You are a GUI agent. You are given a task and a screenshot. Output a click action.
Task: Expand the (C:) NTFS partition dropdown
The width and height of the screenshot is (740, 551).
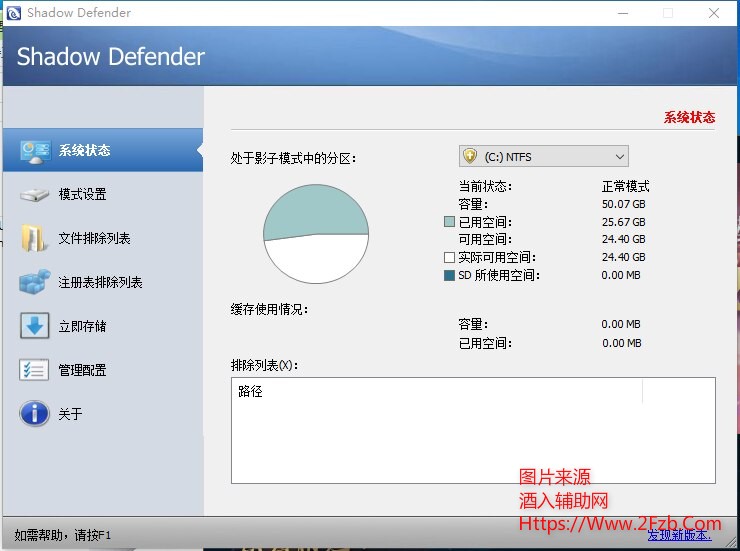544,156
